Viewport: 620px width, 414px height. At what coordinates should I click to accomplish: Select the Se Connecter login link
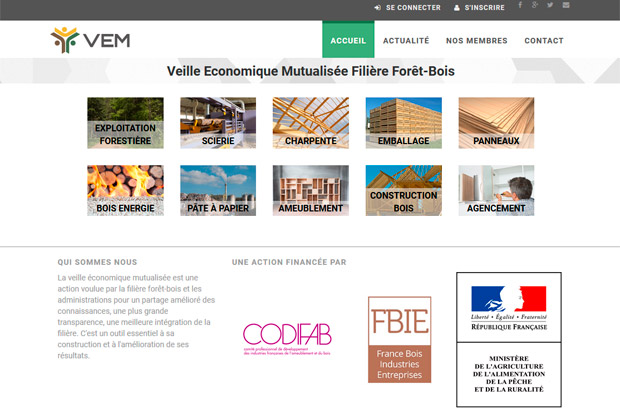coord(408,8)
